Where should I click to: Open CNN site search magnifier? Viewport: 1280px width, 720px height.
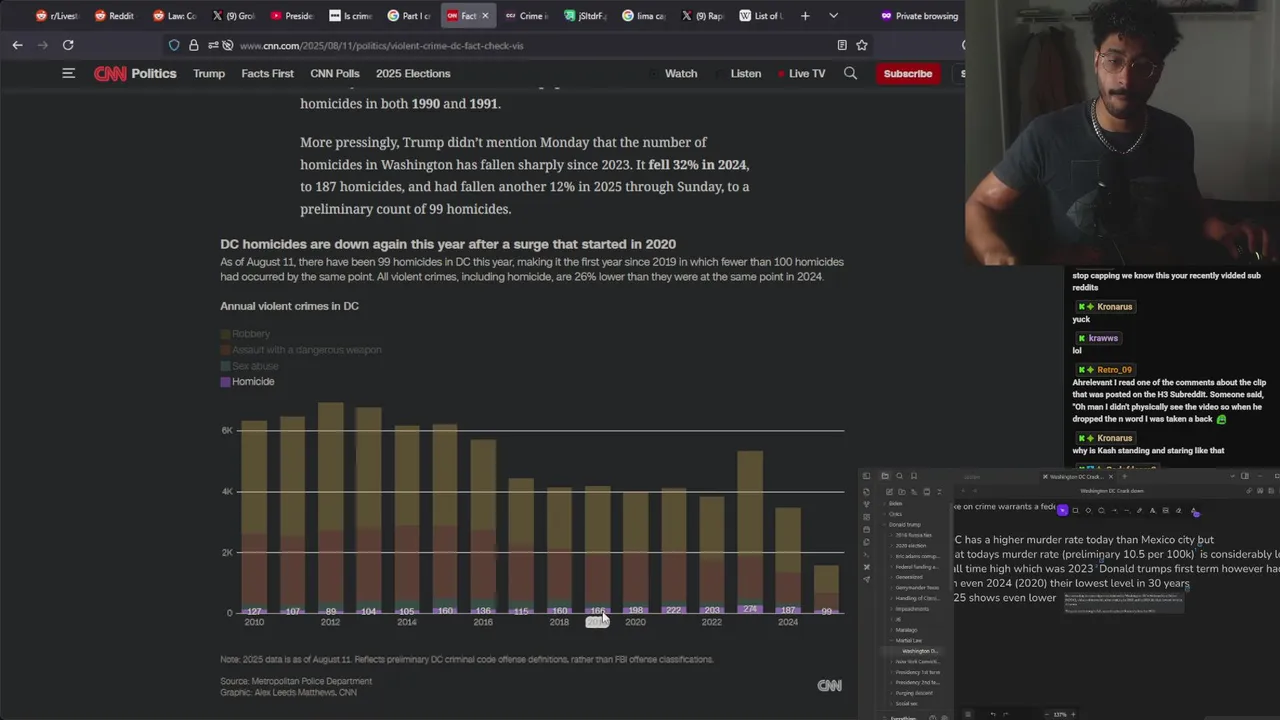[x=850, y=73]
